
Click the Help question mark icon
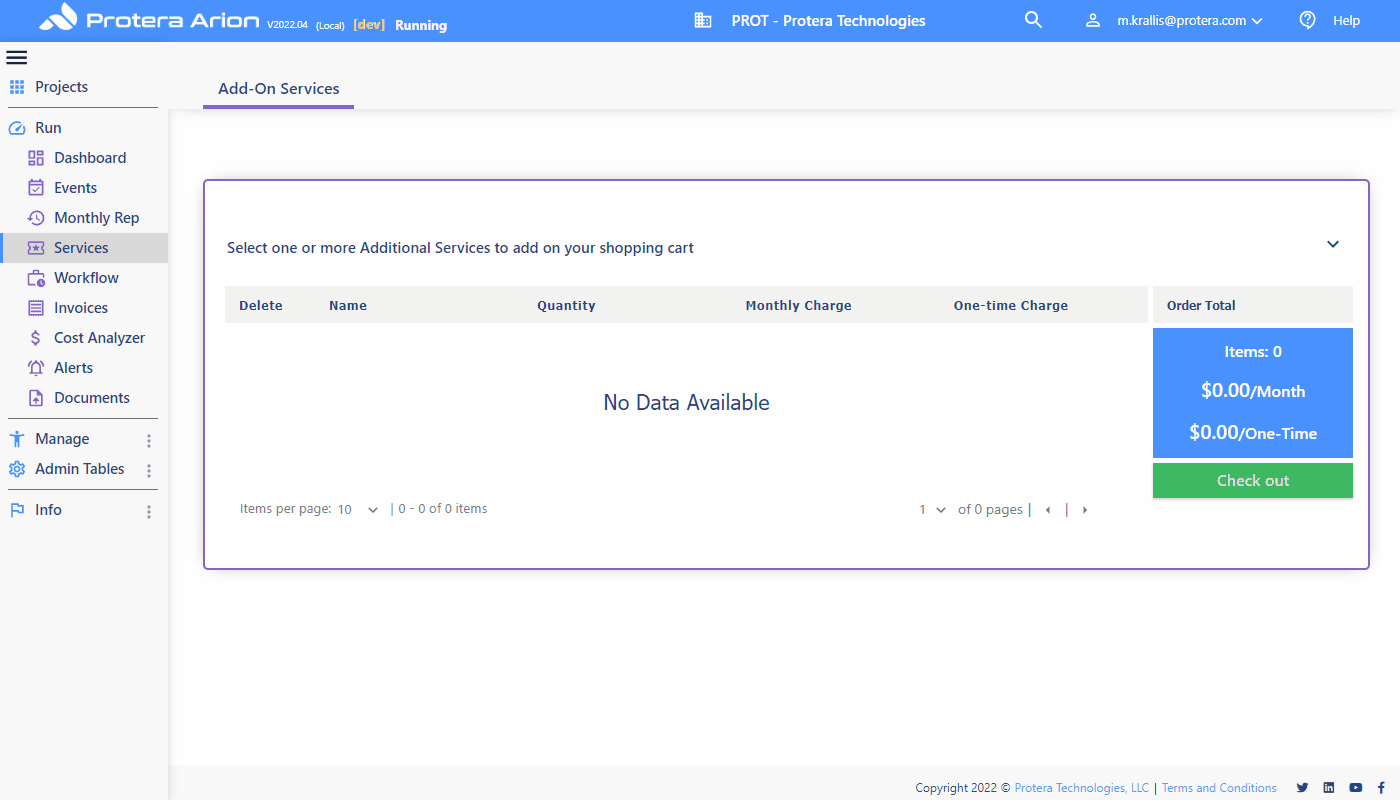click(x=1307, y=20)
